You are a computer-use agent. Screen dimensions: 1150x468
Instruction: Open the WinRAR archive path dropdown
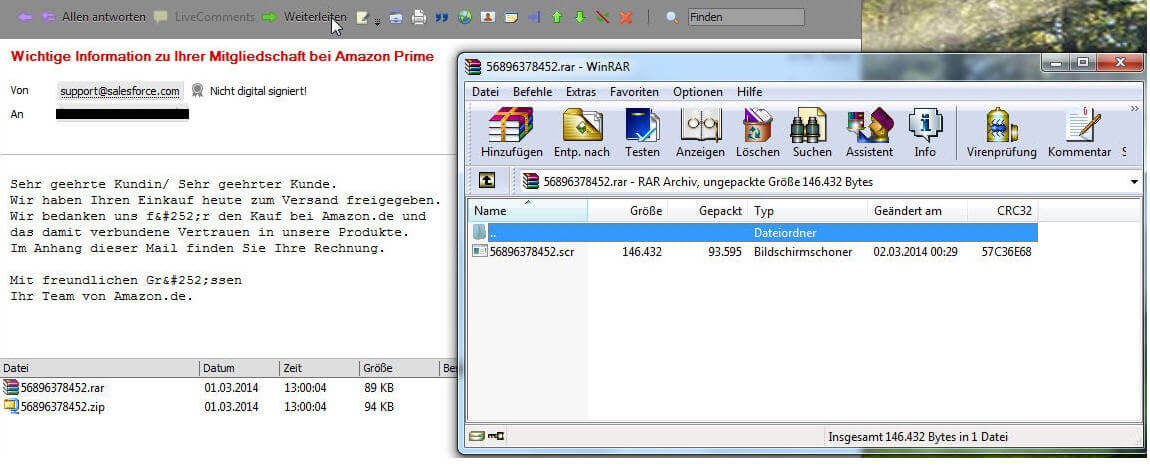[x=1134, y=182]
